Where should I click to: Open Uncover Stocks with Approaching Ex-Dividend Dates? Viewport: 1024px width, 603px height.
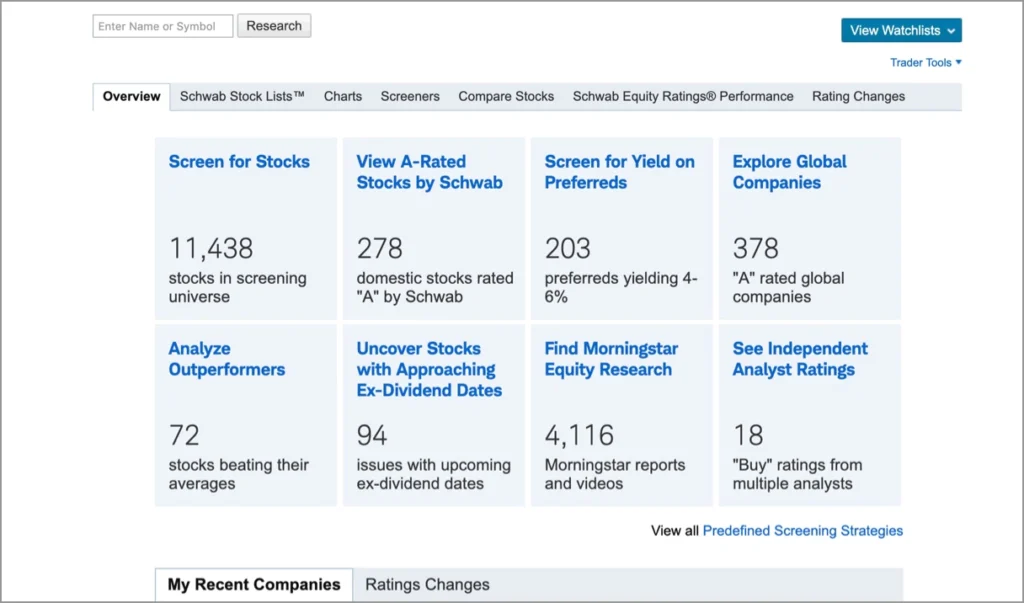(429, 369)
